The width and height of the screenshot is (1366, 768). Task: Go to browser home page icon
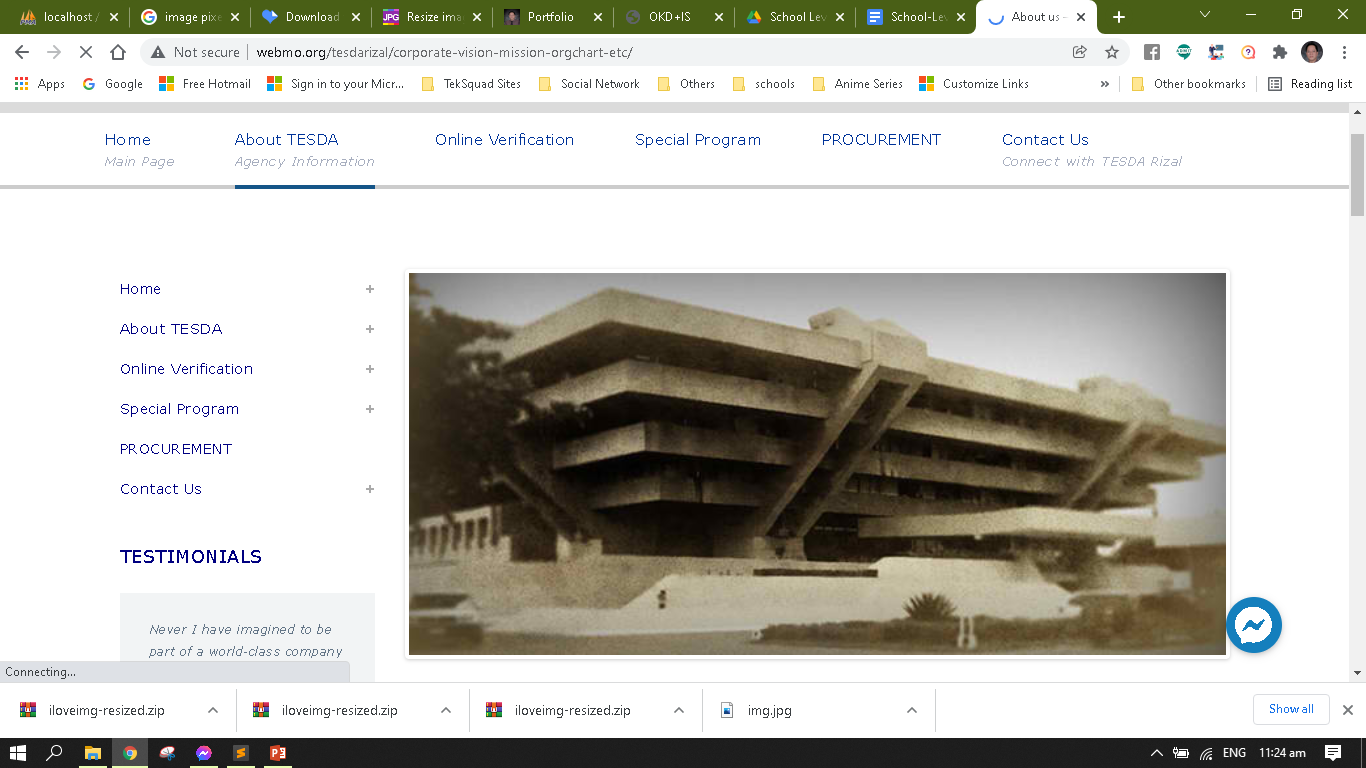pos(118,52)
